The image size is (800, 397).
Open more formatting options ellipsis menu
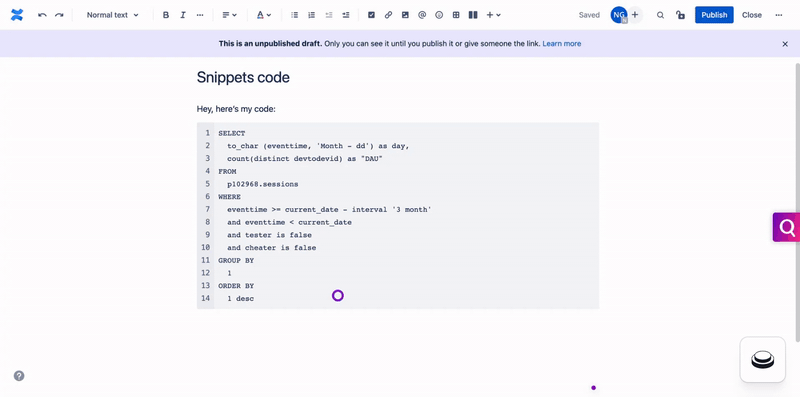pos(199,15)
